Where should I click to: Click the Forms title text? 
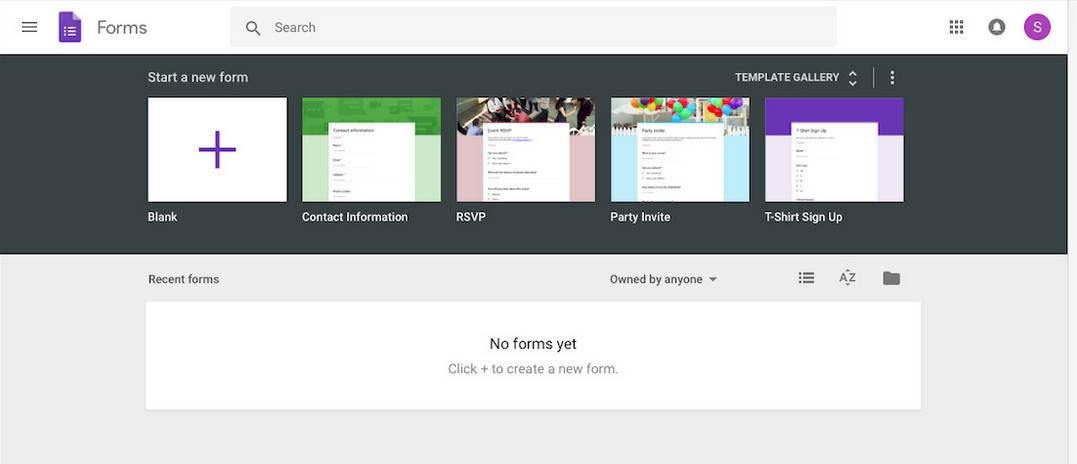pos(122,27)
